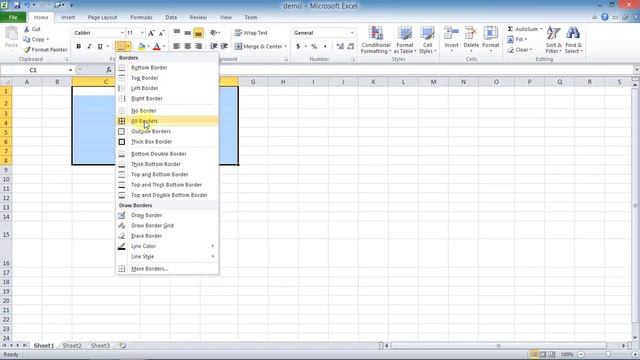Select No Border menu entry
The height and width of the screenshot is (360, 640).
coord(167,111)
